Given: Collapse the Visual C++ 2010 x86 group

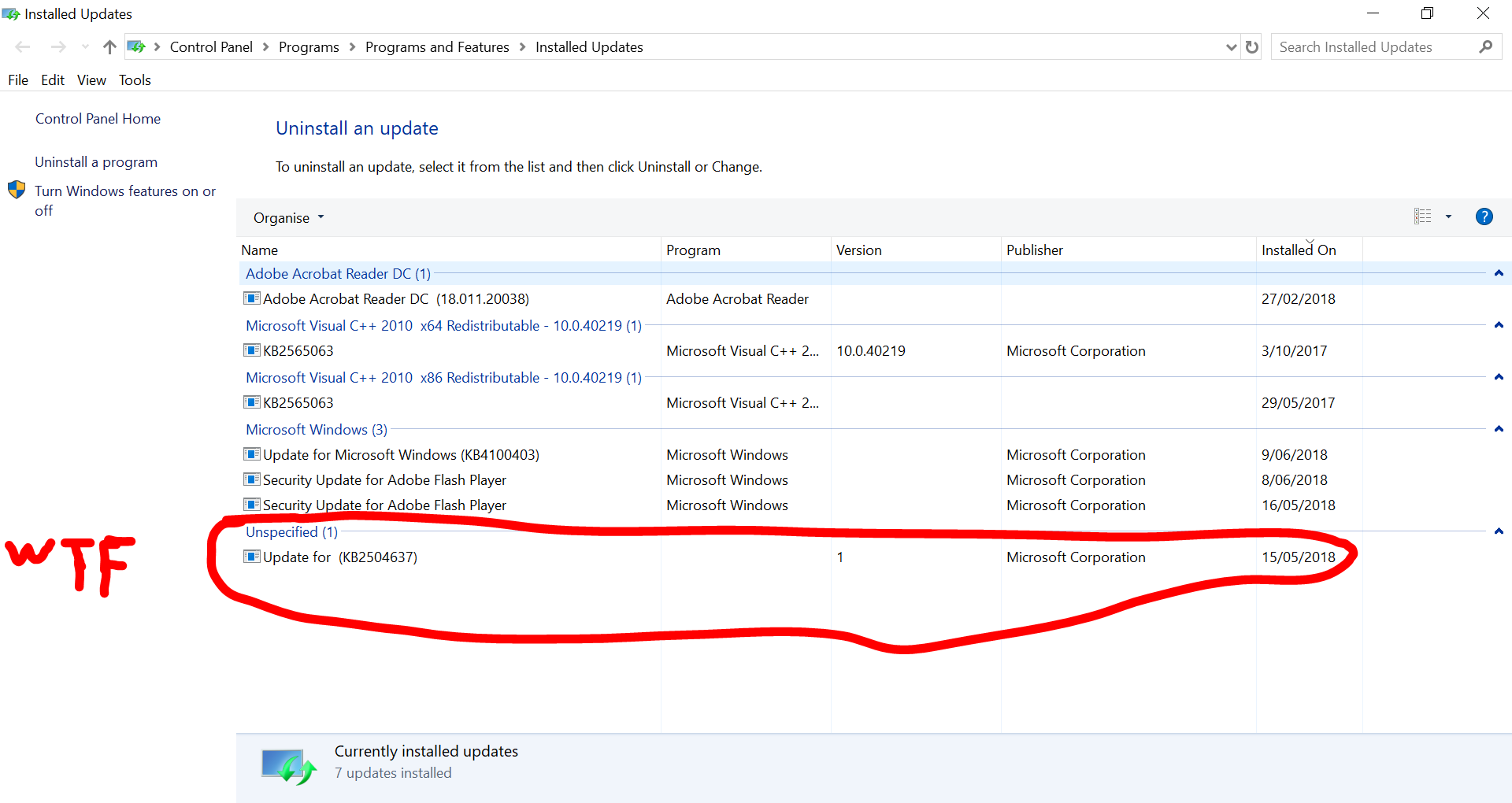Looking at the screenshot, I should 1499,377.
